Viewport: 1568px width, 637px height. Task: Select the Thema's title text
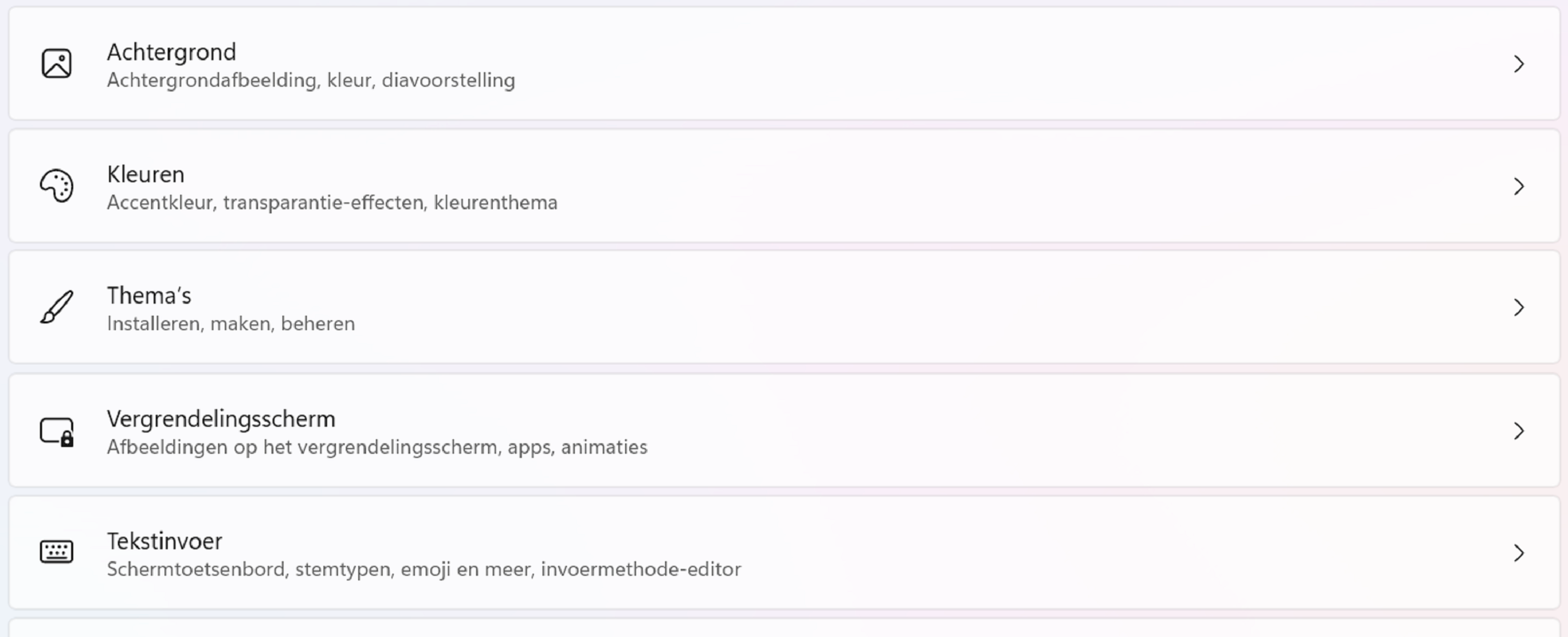[149, 296]
